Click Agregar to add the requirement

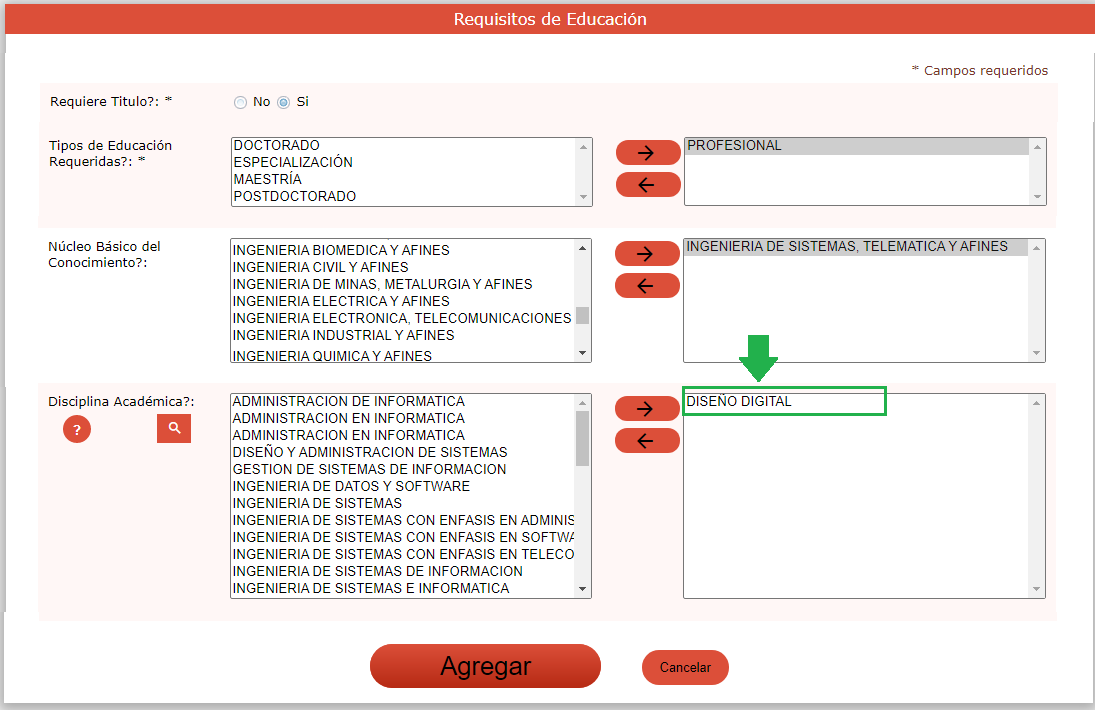(x=485, y=666)
